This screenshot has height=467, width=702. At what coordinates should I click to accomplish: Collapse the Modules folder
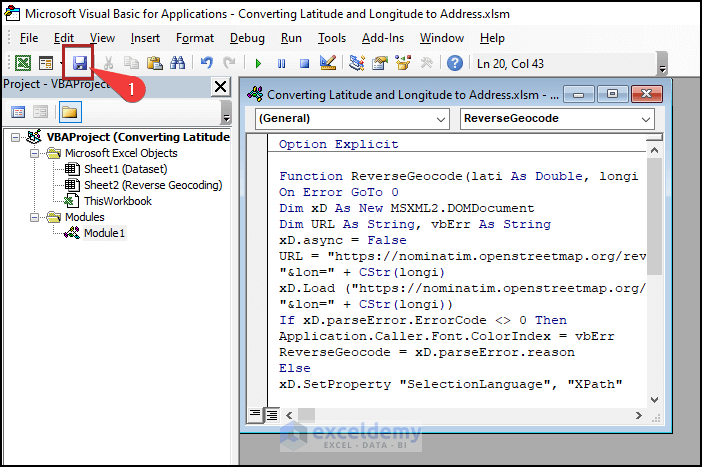coord(34,217)
